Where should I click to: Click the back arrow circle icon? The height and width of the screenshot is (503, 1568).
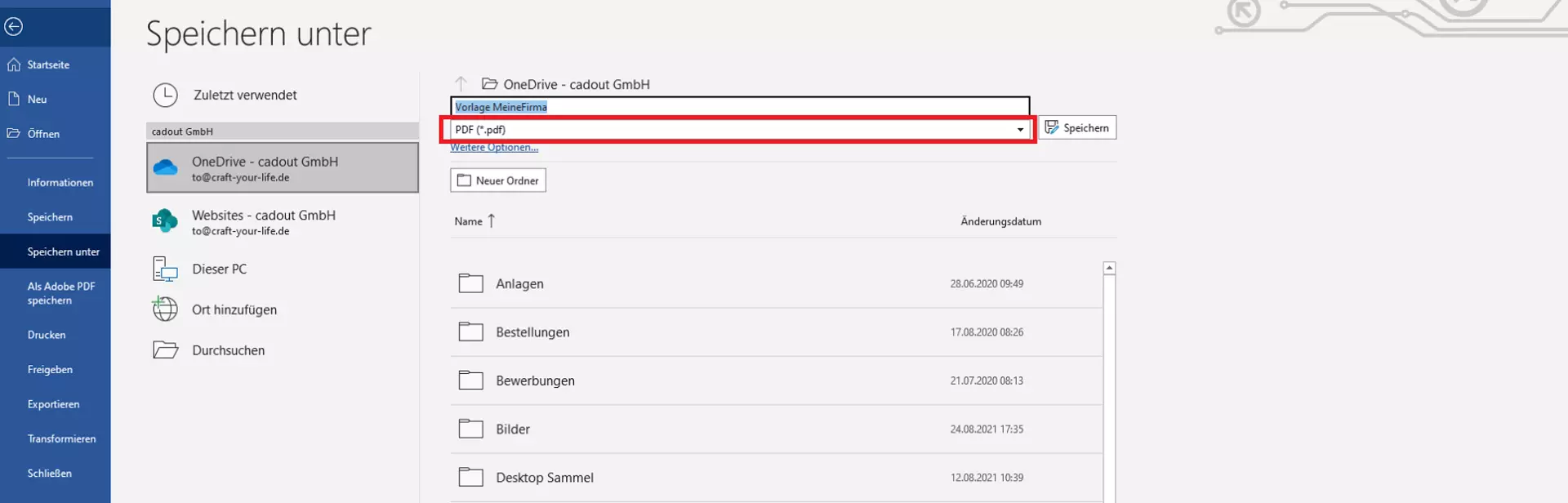(13, 27)
